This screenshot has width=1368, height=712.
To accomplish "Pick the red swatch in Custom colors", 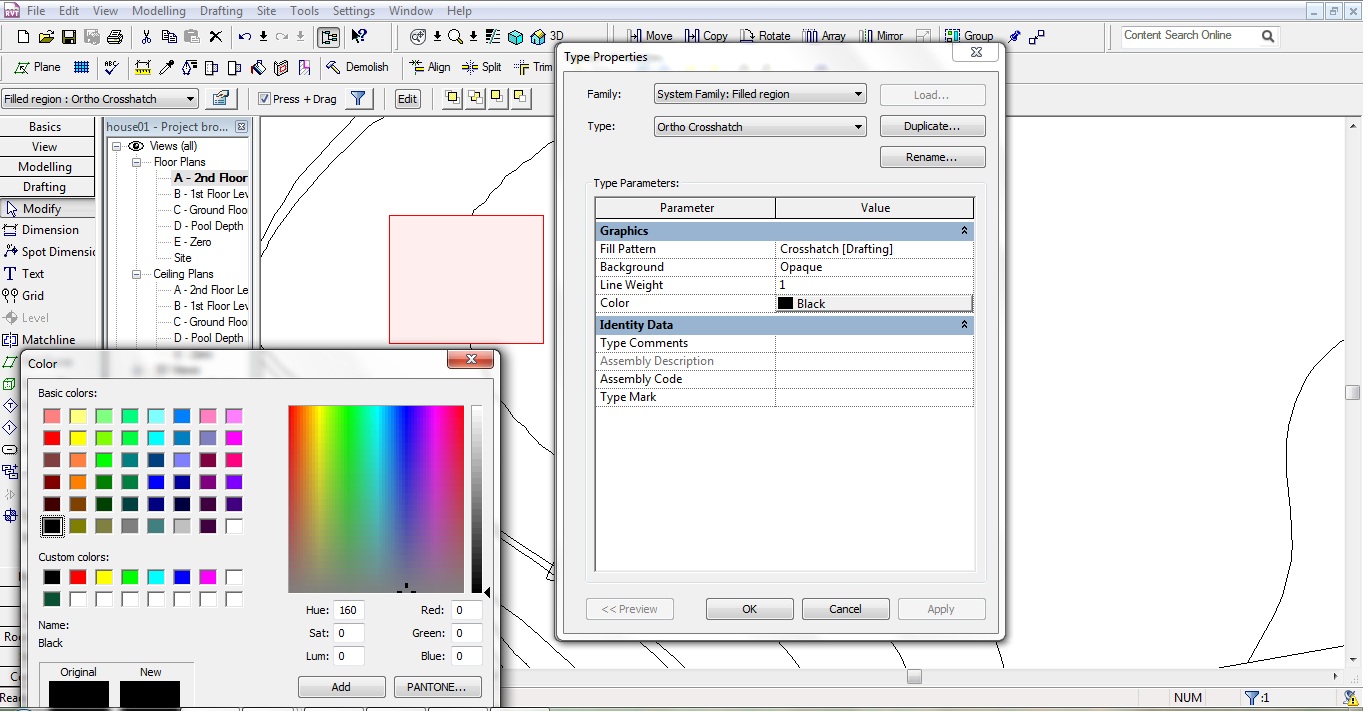I will (x=78, y=577).
